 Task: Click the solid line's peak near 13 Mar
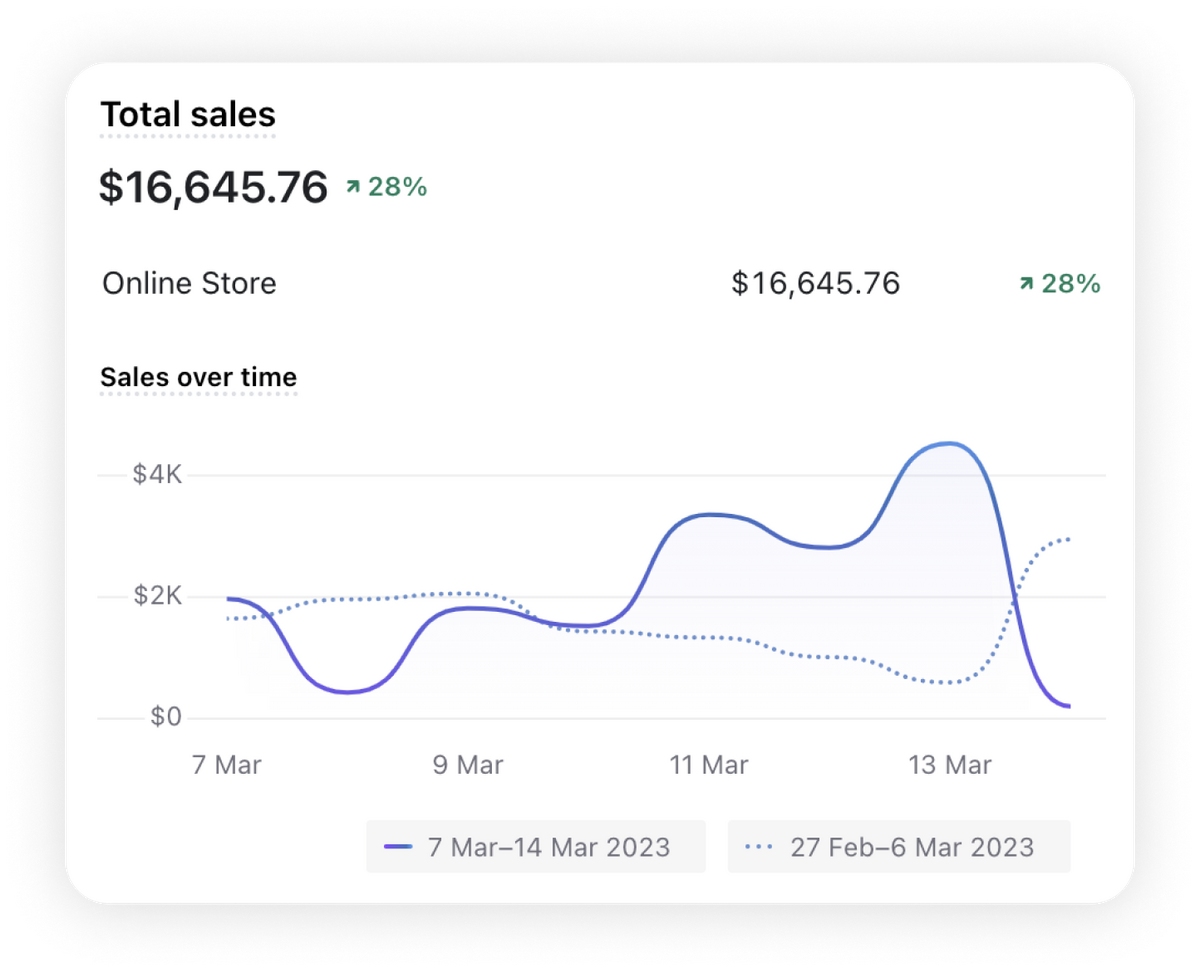tap(946, 444)
